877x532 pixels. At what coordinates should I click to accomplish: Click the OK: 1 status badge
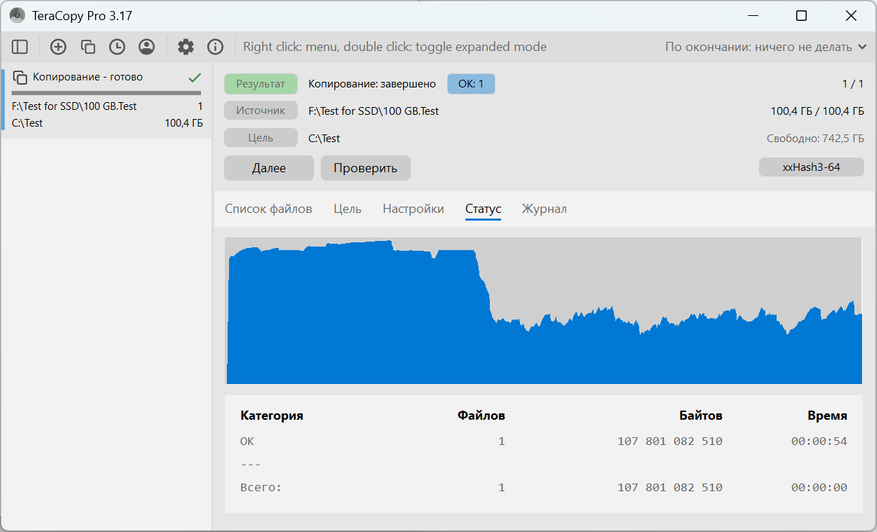[470, 84]
